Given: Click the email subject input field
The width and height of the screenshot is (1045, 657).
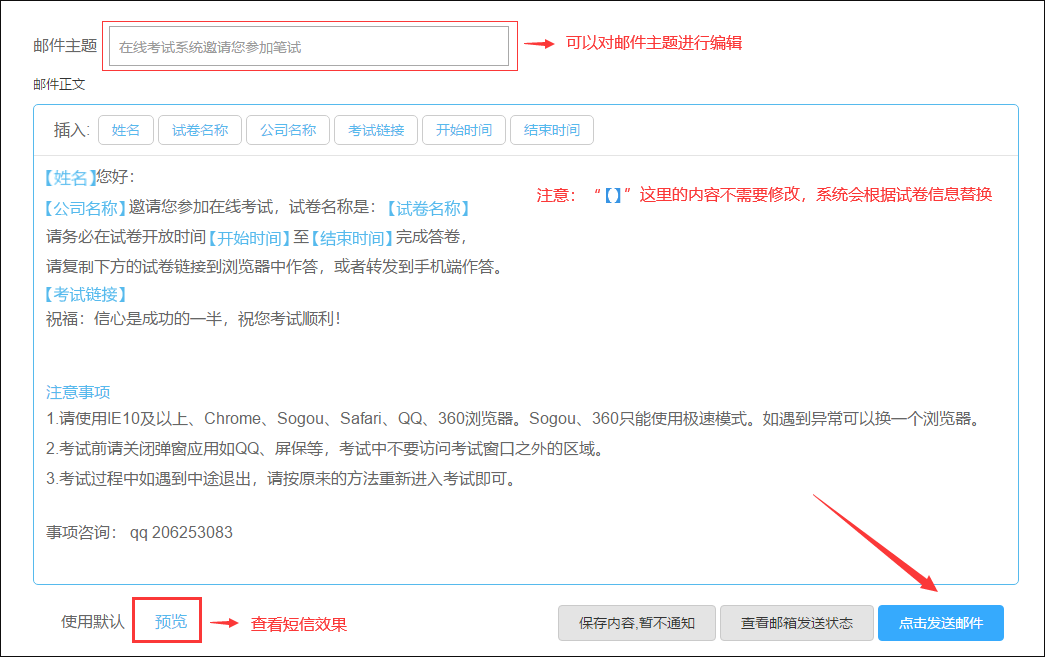Looking at the screenshot, I should click(x=308, y=47).
